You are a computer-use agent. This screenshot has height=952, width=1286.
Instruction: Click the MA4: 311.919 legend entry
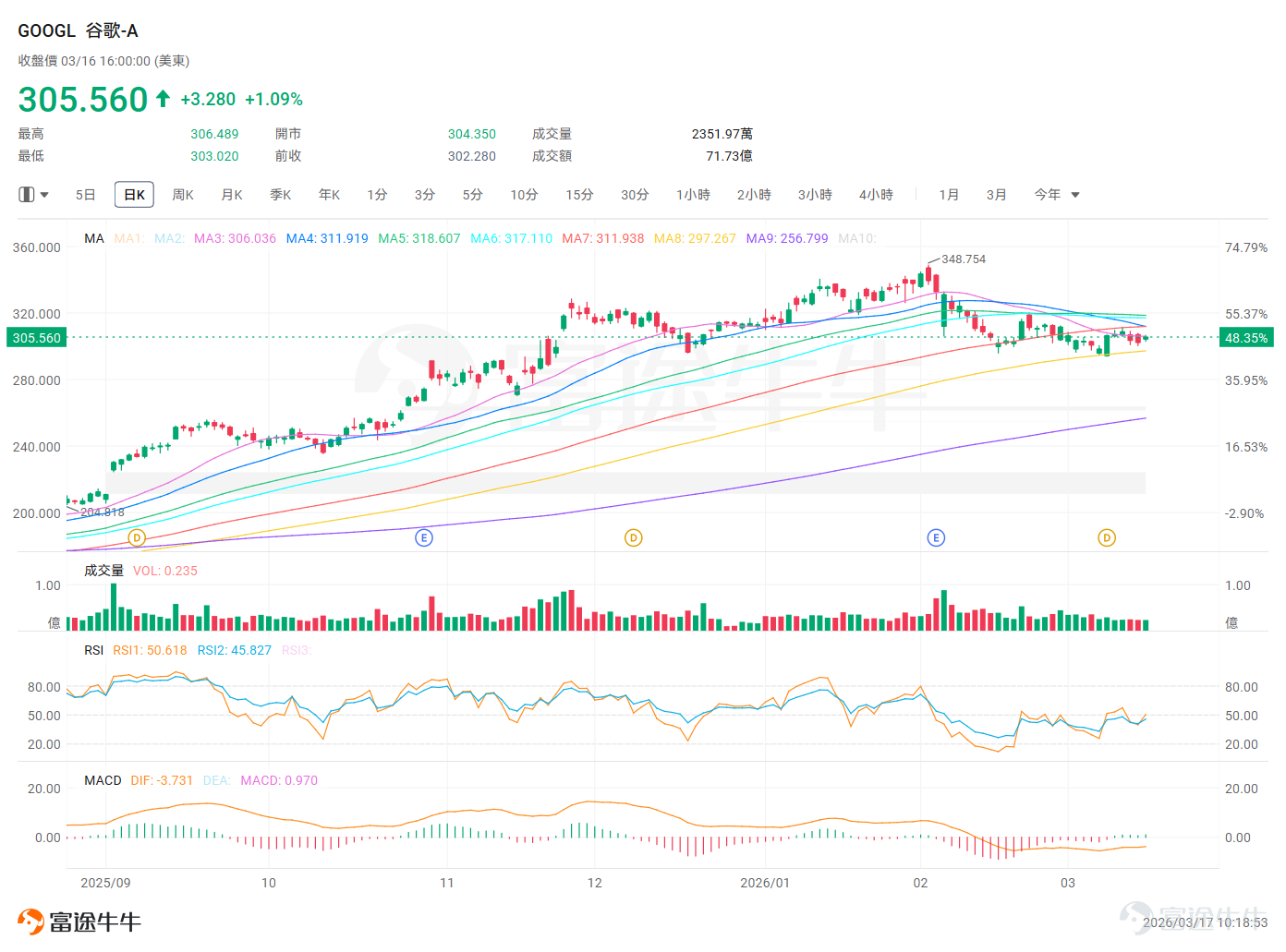tap(327, 238)
